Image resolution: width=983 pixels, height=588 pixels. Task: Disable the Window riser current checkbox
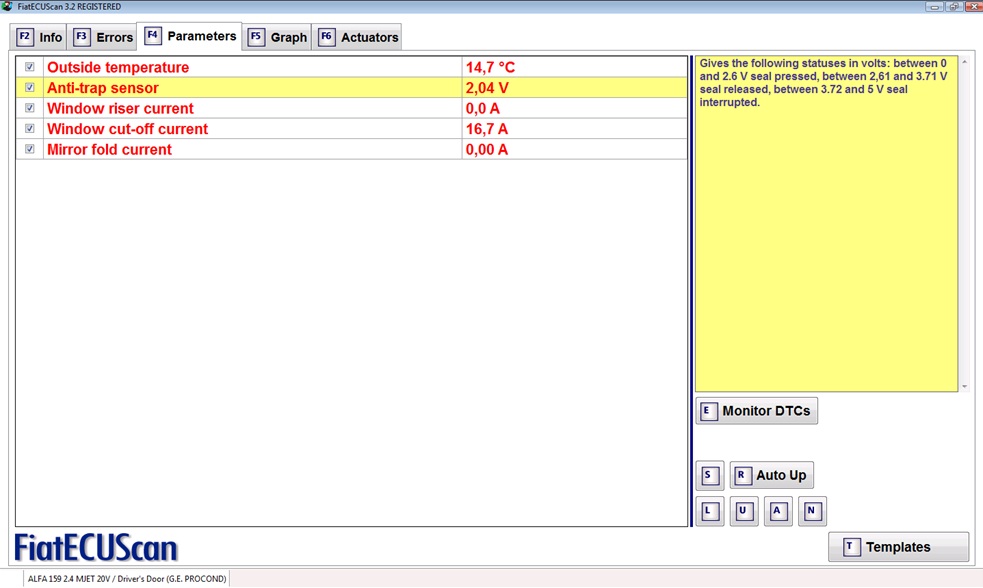tap(30, 108)
